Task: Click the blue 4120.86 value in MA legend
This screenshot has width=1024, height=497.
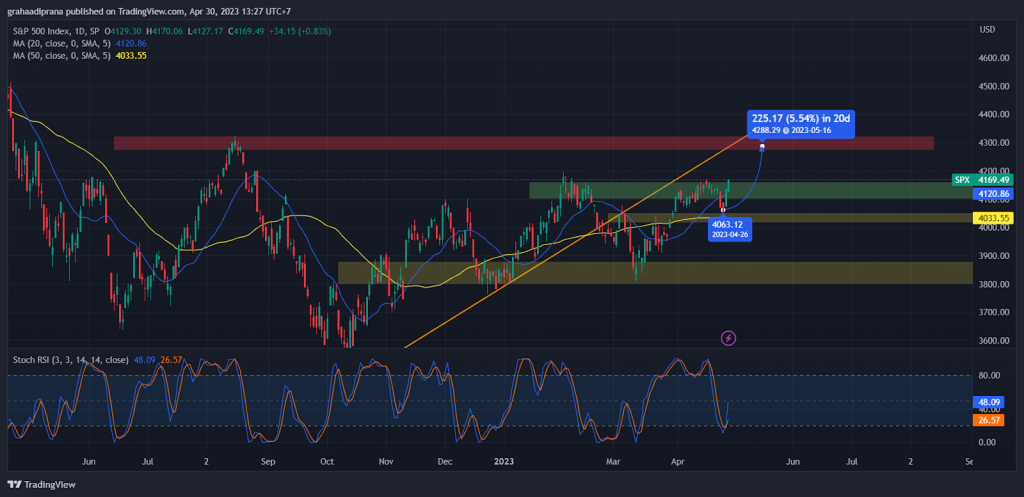Action: [x=131, y=43]
